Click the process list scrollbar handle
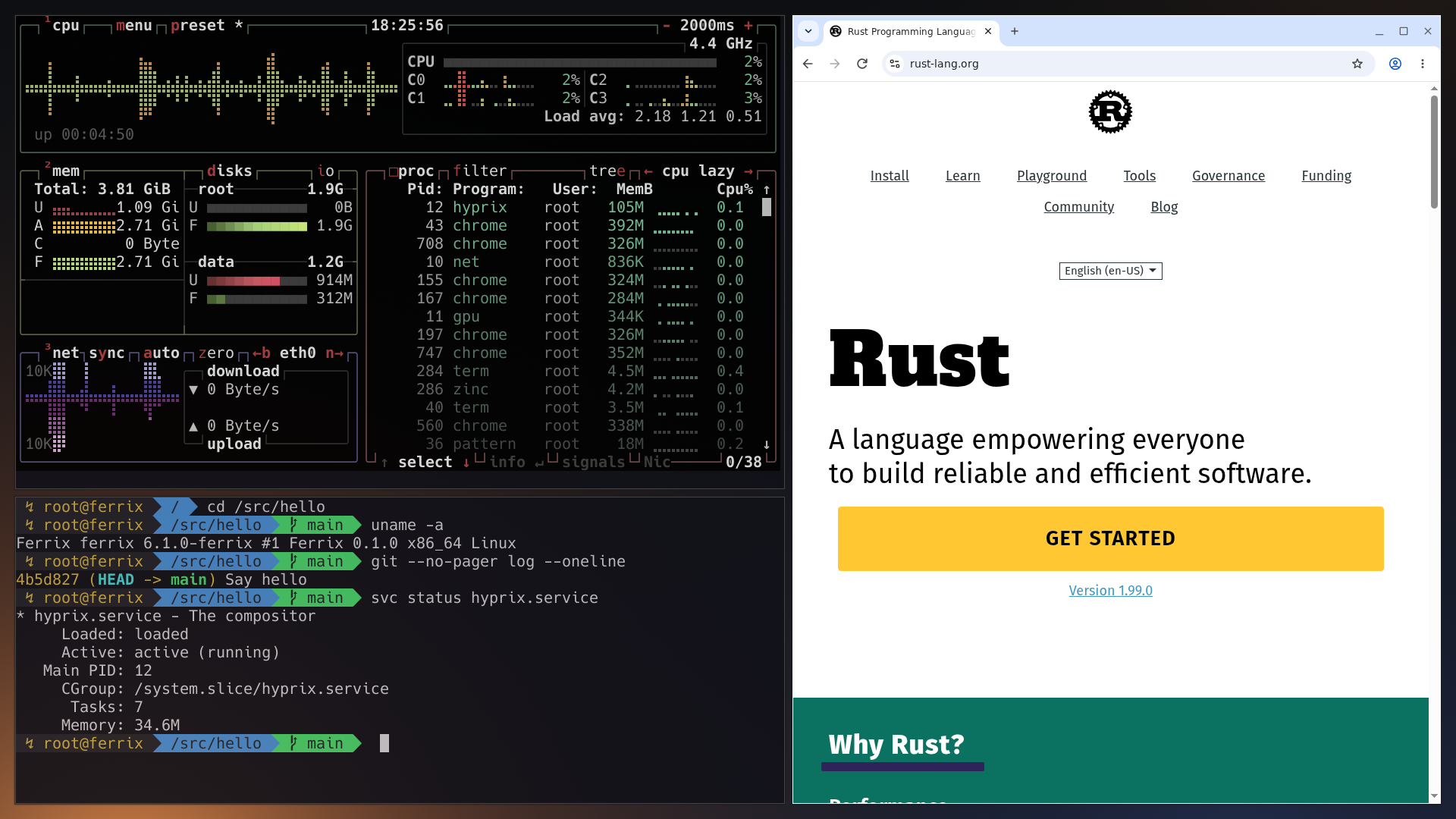This screenshot has height=819, width=1456. click(767, 207)
